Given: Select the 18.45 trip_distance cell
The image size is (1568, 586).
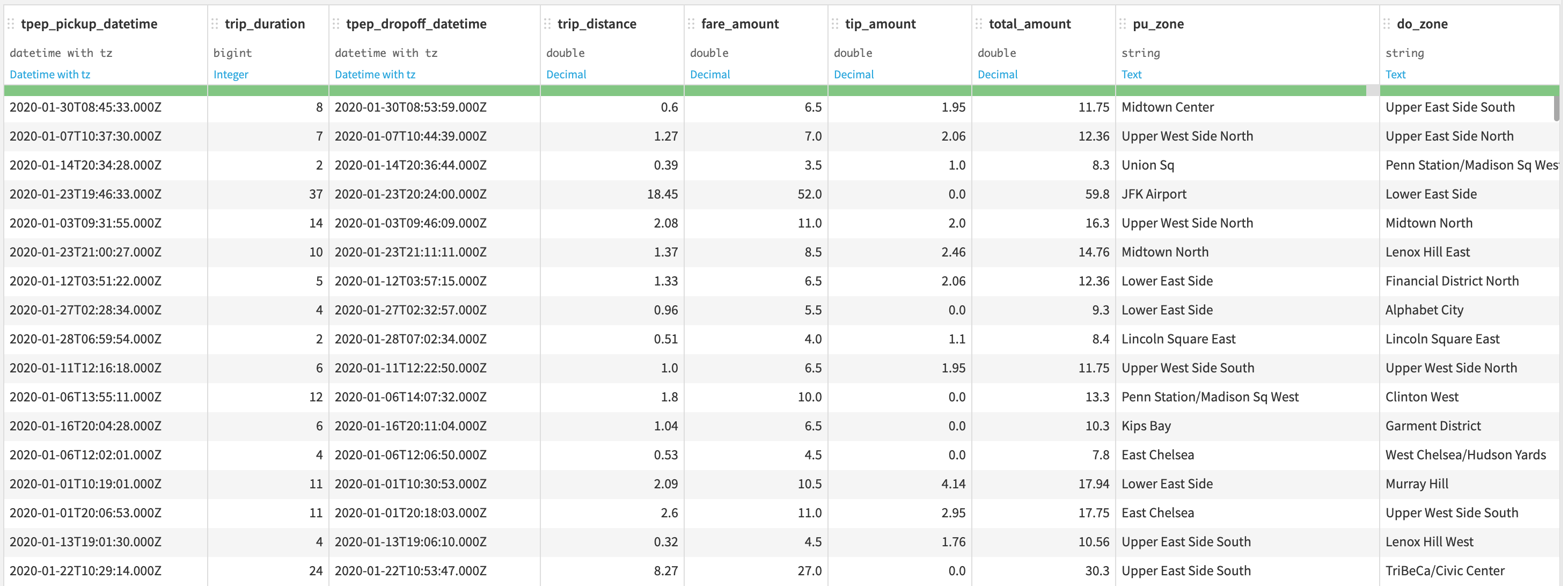Looking at the screenshot, I should click(x=662, y=194).
